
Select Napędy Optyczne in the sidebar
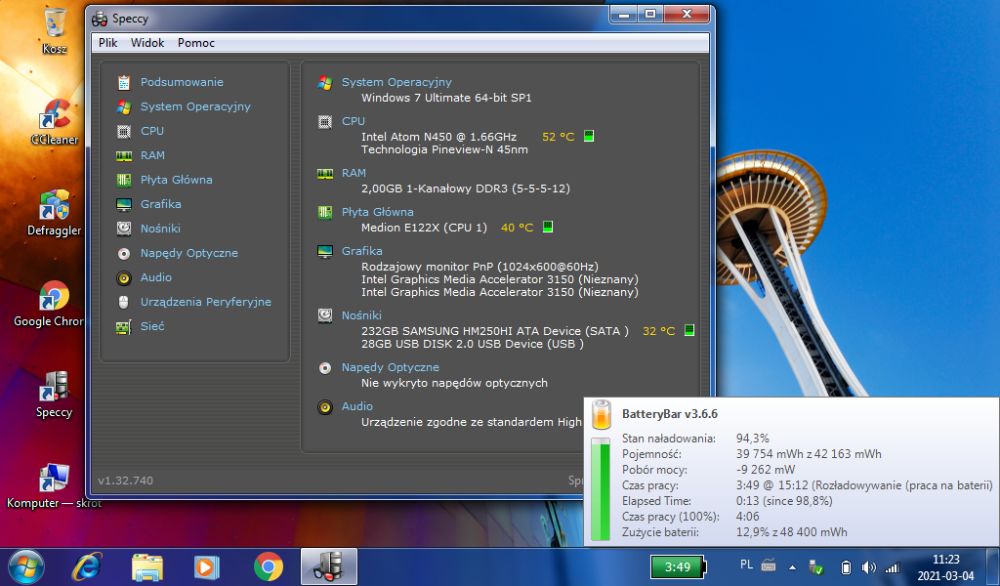pyautogui.click(x=189, y=253)
